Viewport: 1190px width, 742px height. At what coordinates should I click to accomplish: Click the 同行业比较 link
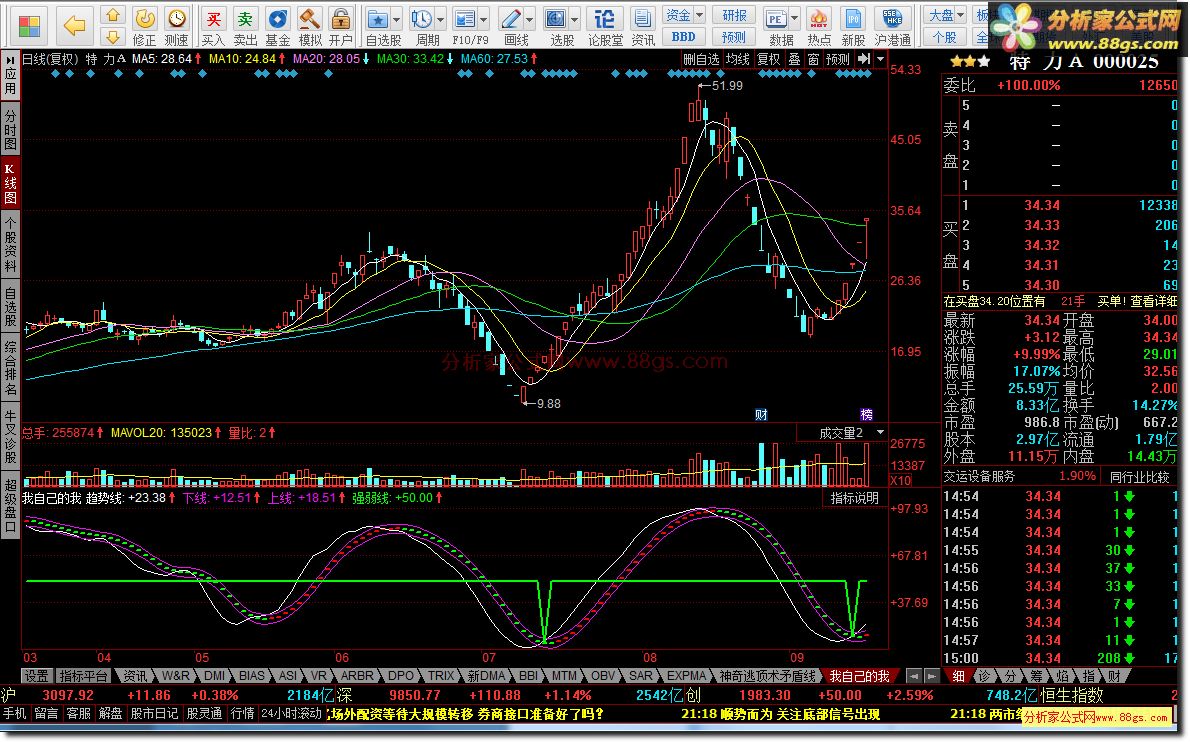click(1139, 476)
